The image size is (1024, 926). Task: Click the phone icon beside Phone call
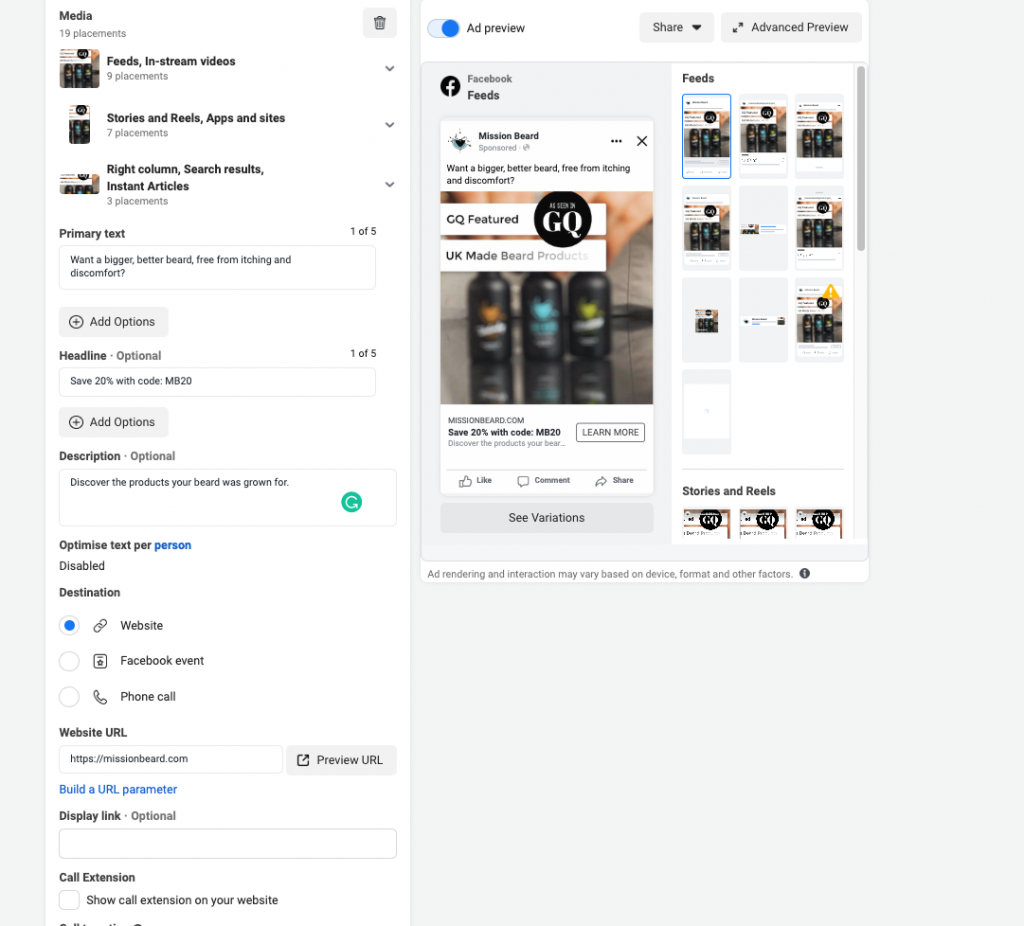point(100,697)
